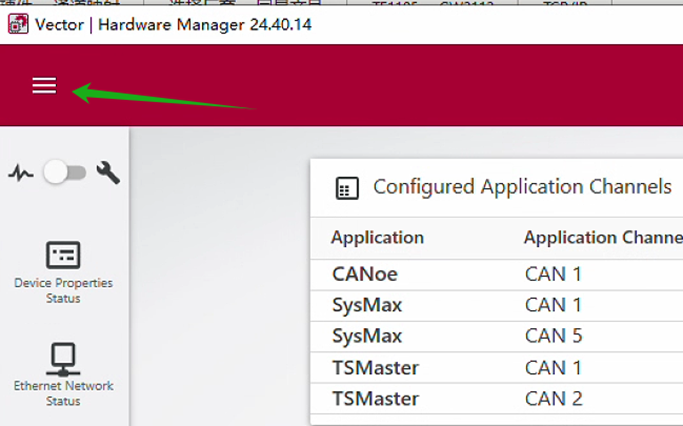Click the CAN 1 cell for TSMaster

(553, 368)
